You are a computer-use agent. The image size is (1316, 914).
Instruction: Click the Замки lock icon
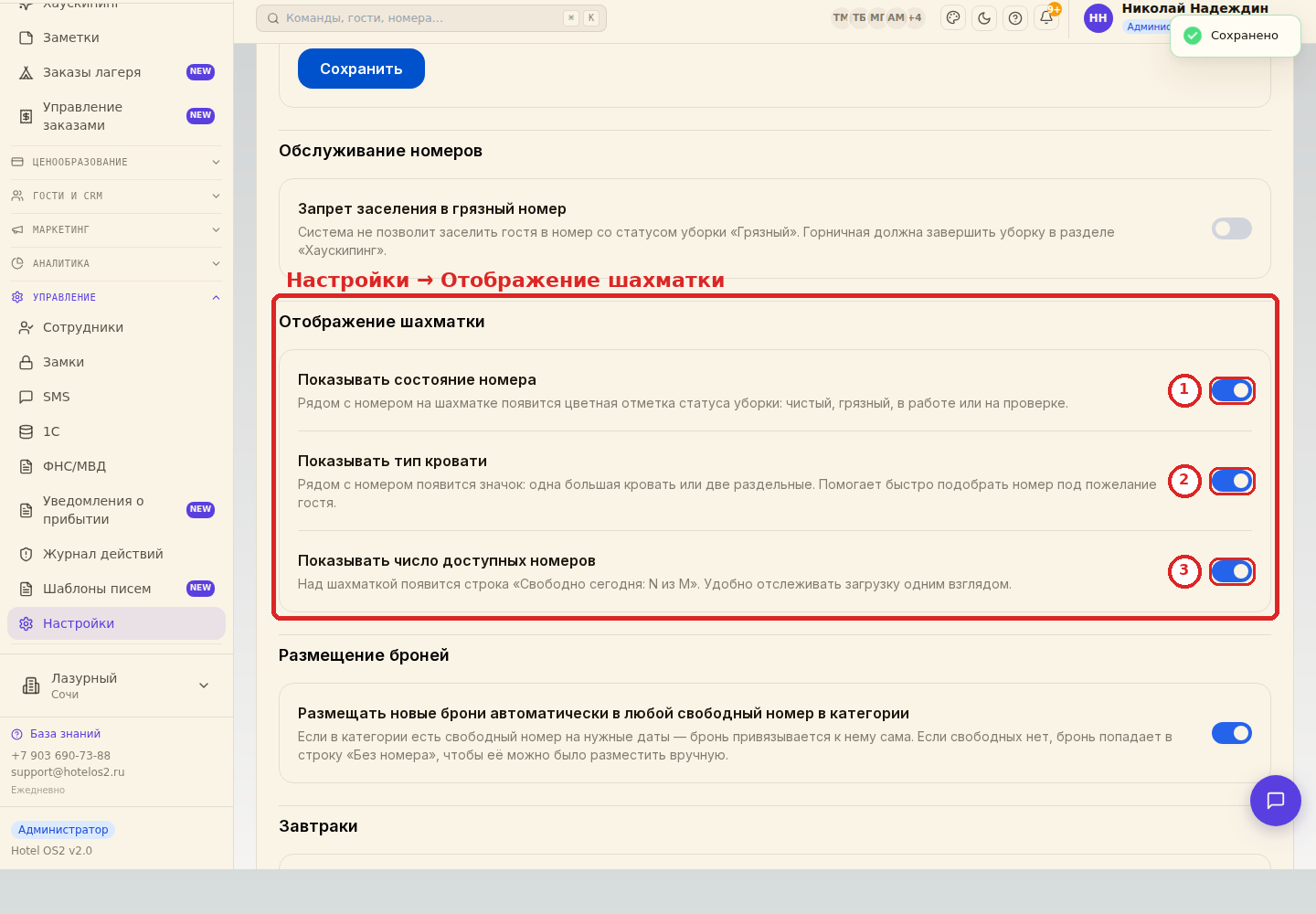[27, 362]
